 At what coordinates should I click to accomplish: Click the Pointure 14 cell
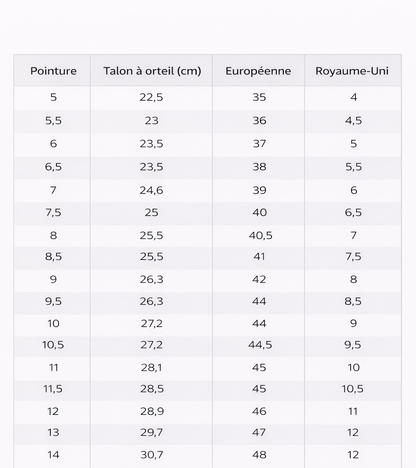(53, 455)
